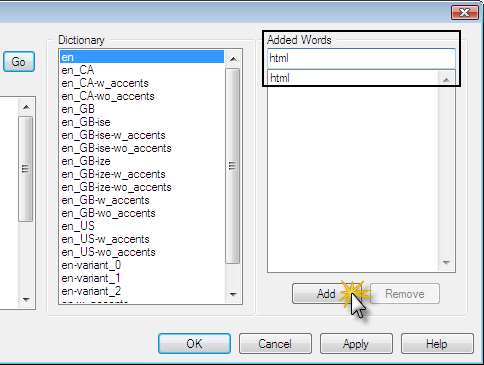
Task: Click the disabled Remove button
Action: point(405,294)
